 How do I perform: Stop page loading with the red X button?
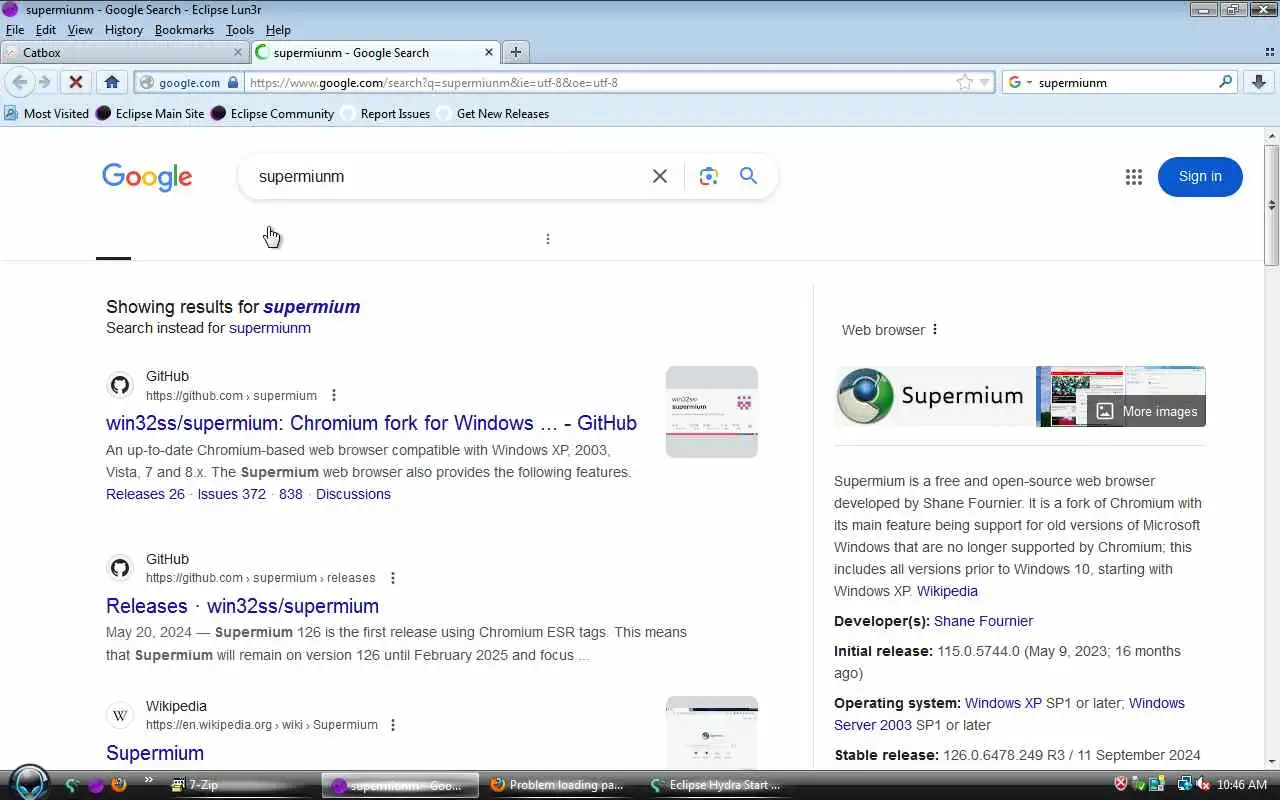click(x=75, y=82)
